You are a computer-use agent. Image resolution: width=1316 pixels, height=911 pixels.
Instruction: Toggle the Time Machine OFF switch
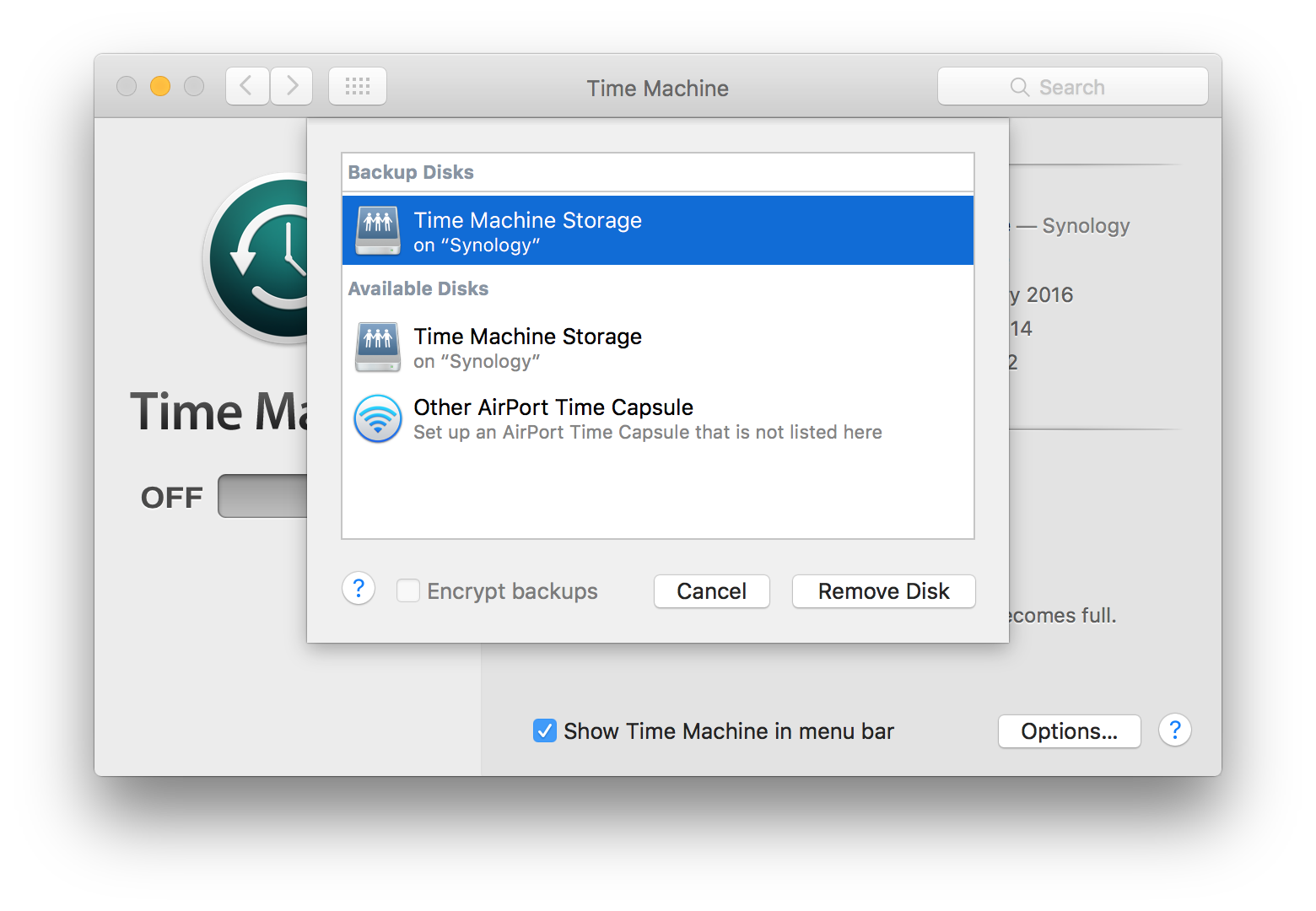pos(263,496)
